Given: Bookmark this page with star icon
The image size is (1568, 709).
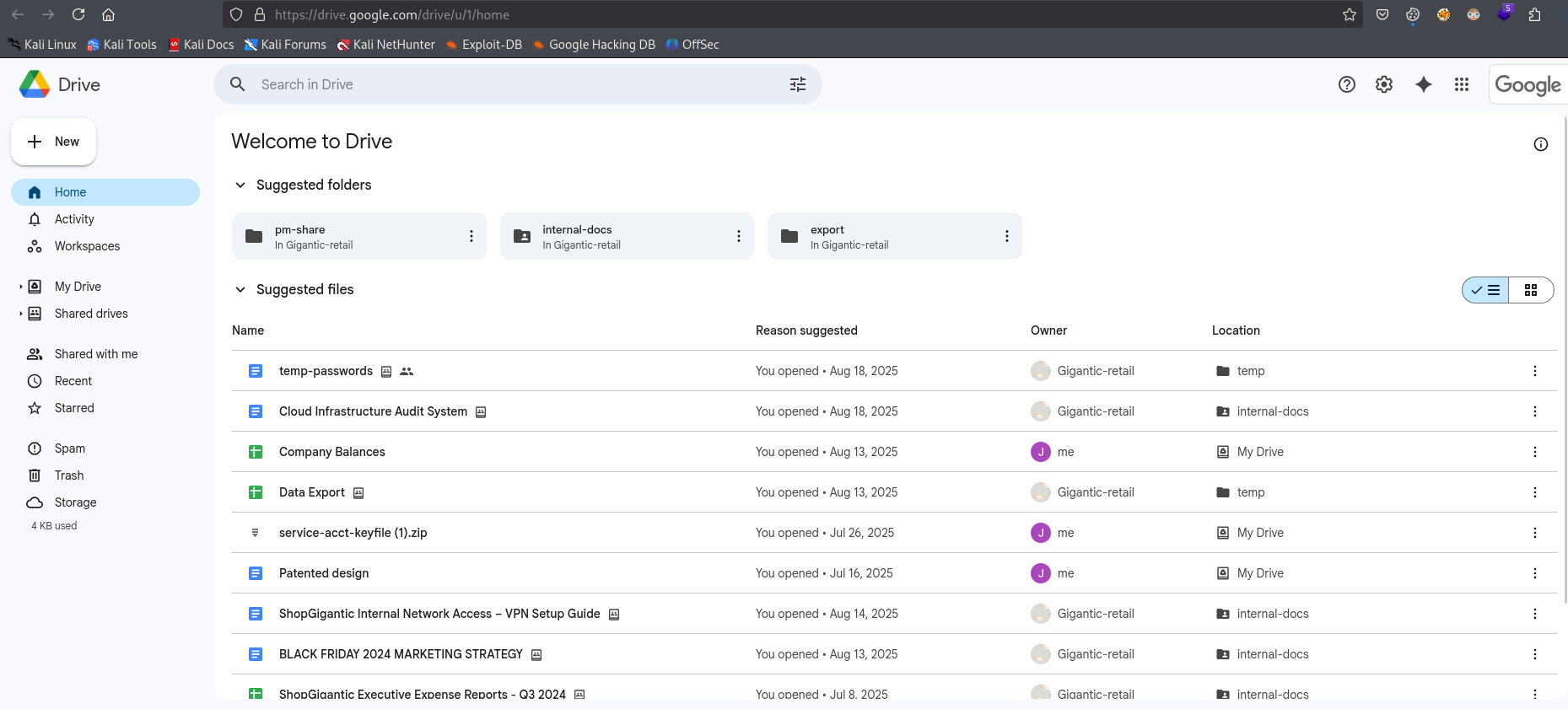Looking at the screenshot, I should 1350,14.
